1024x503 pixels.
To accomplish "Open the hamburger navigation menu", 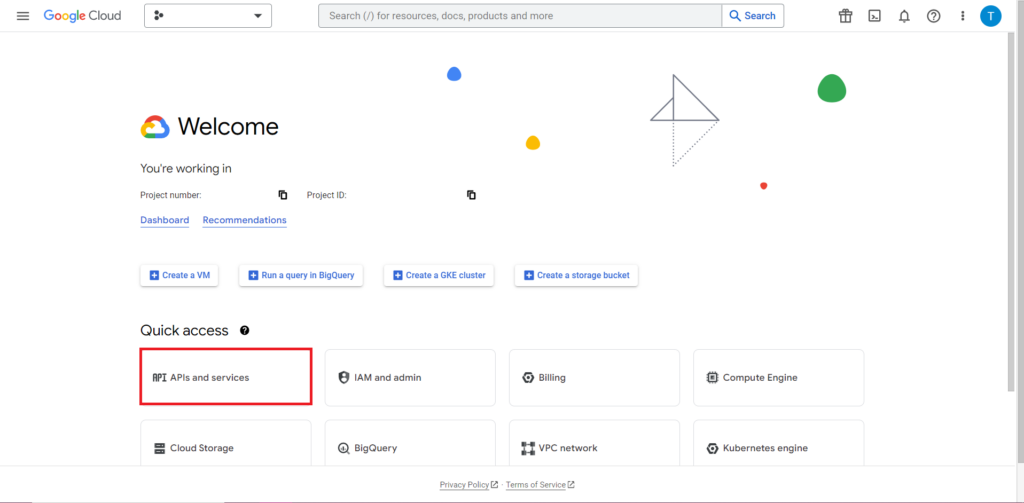I will click(23, 16).
